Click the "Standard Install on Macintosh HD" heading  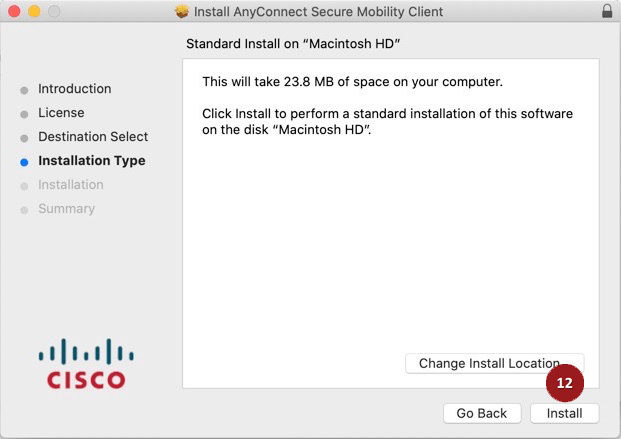[x=300, y=44]
